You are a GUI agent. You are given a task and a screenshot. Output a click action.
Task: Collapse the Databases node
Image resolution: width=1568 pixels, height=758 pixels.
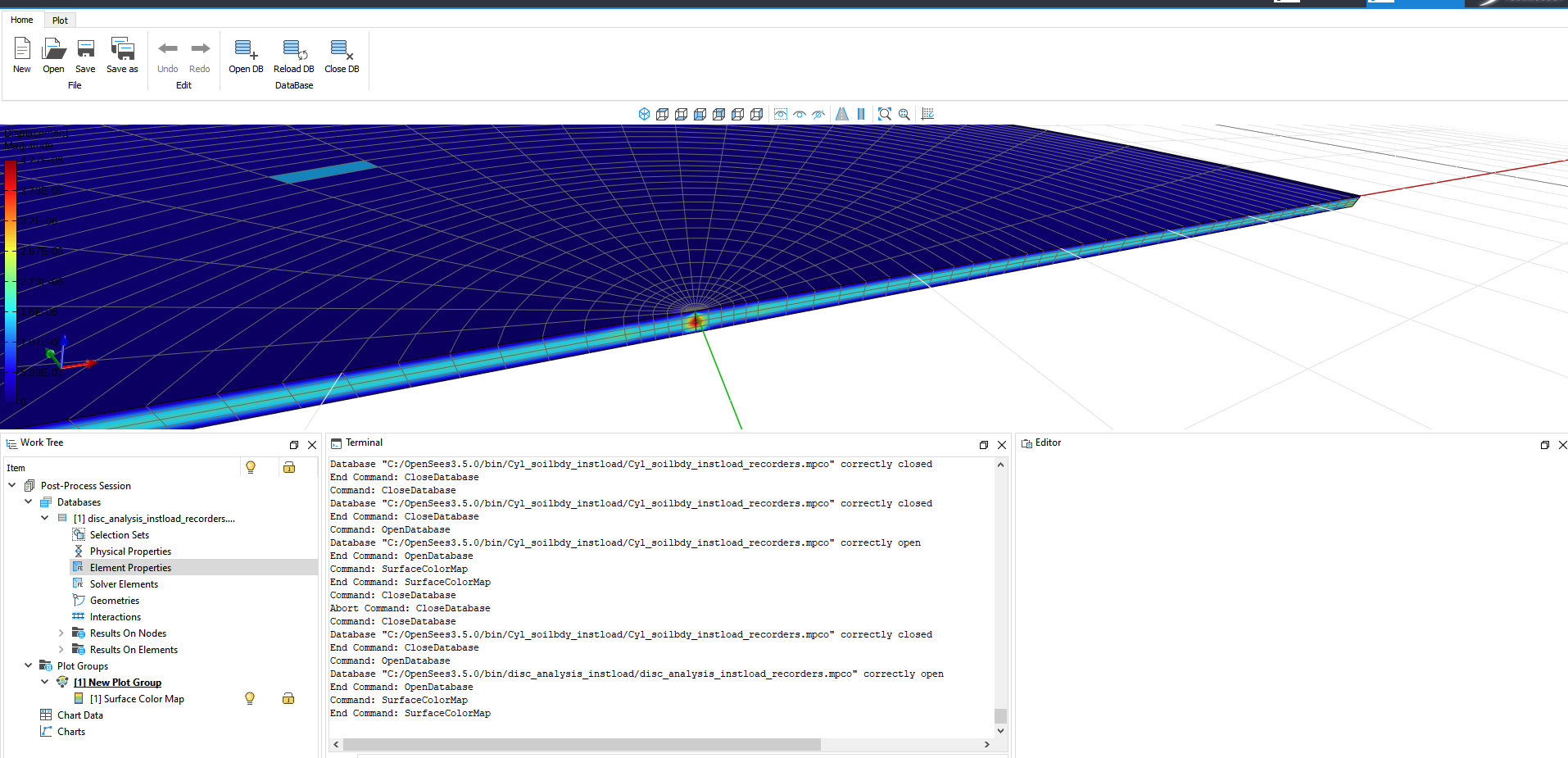(x=29, y=502)
